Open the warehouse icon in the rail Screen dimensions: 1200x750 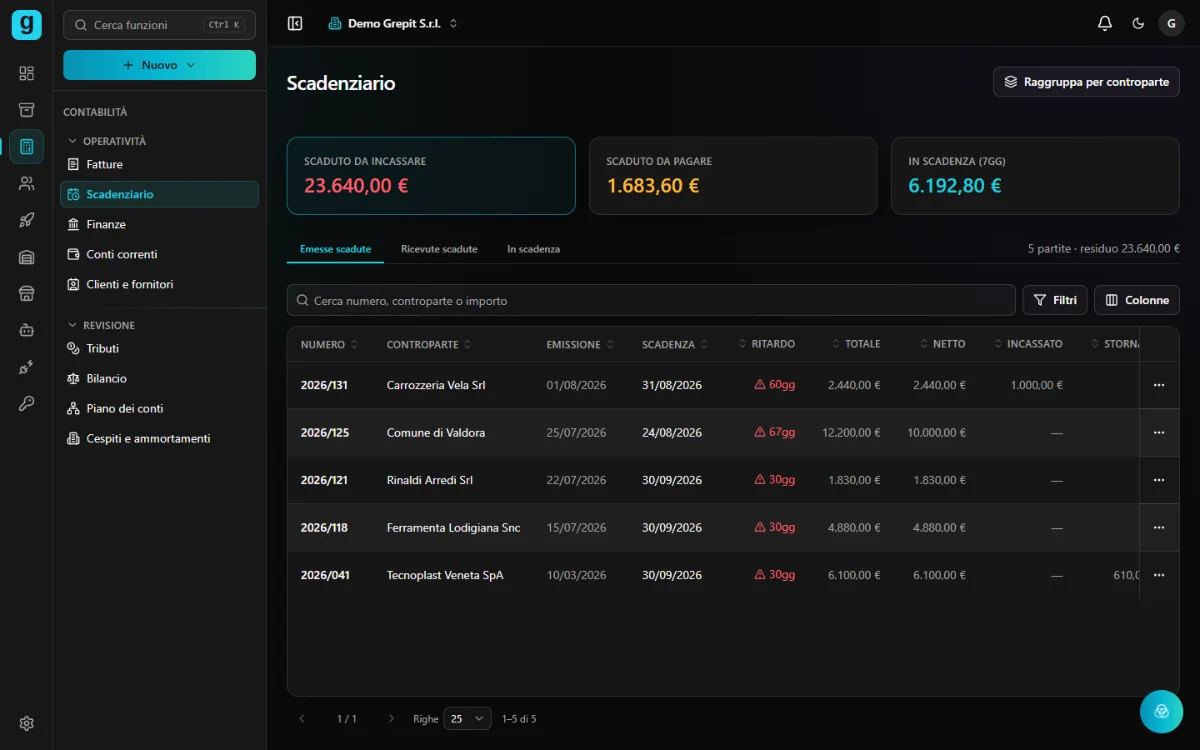tap(27, 257)
